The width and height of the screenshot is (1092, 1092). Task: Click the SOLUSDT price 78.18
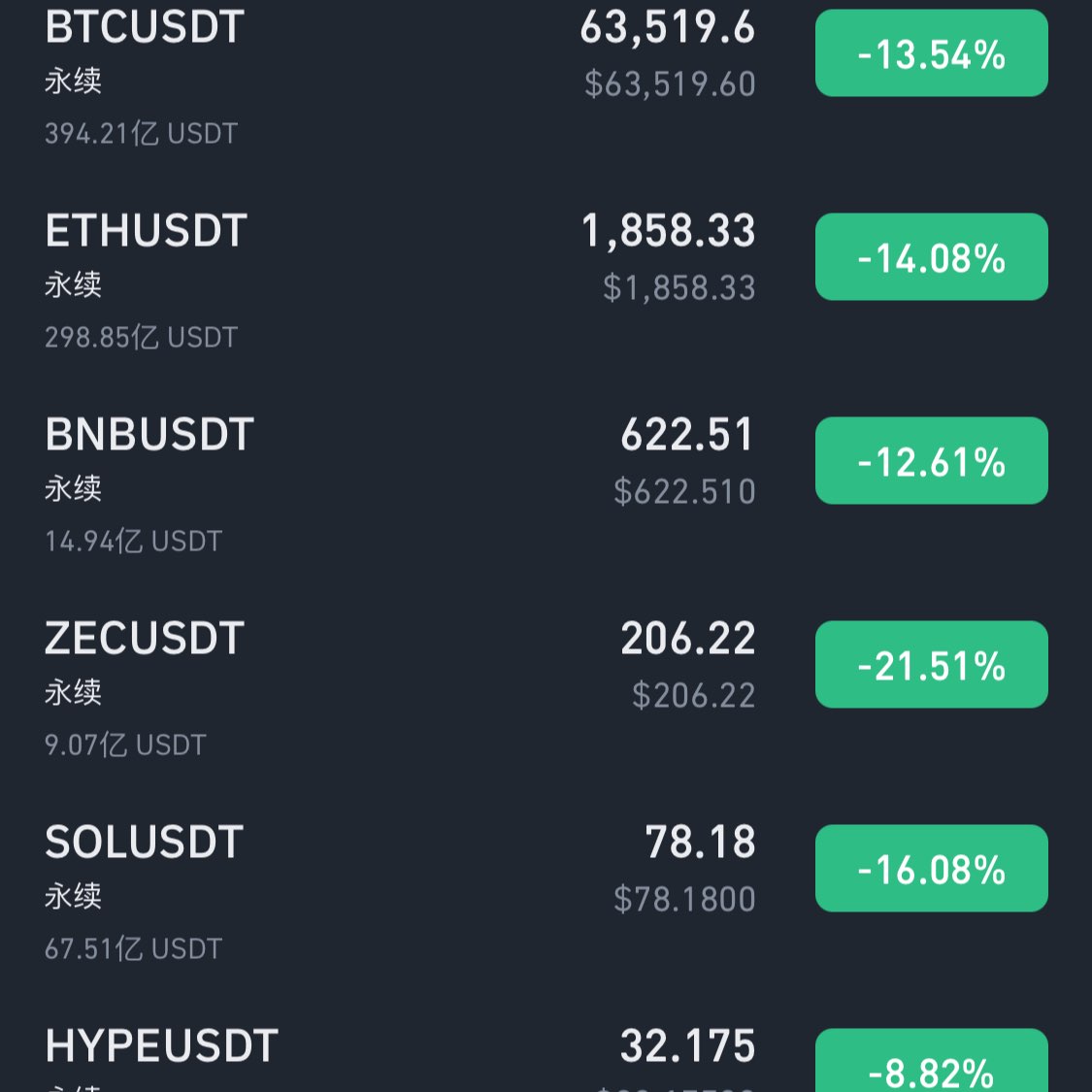click(702, 842)
